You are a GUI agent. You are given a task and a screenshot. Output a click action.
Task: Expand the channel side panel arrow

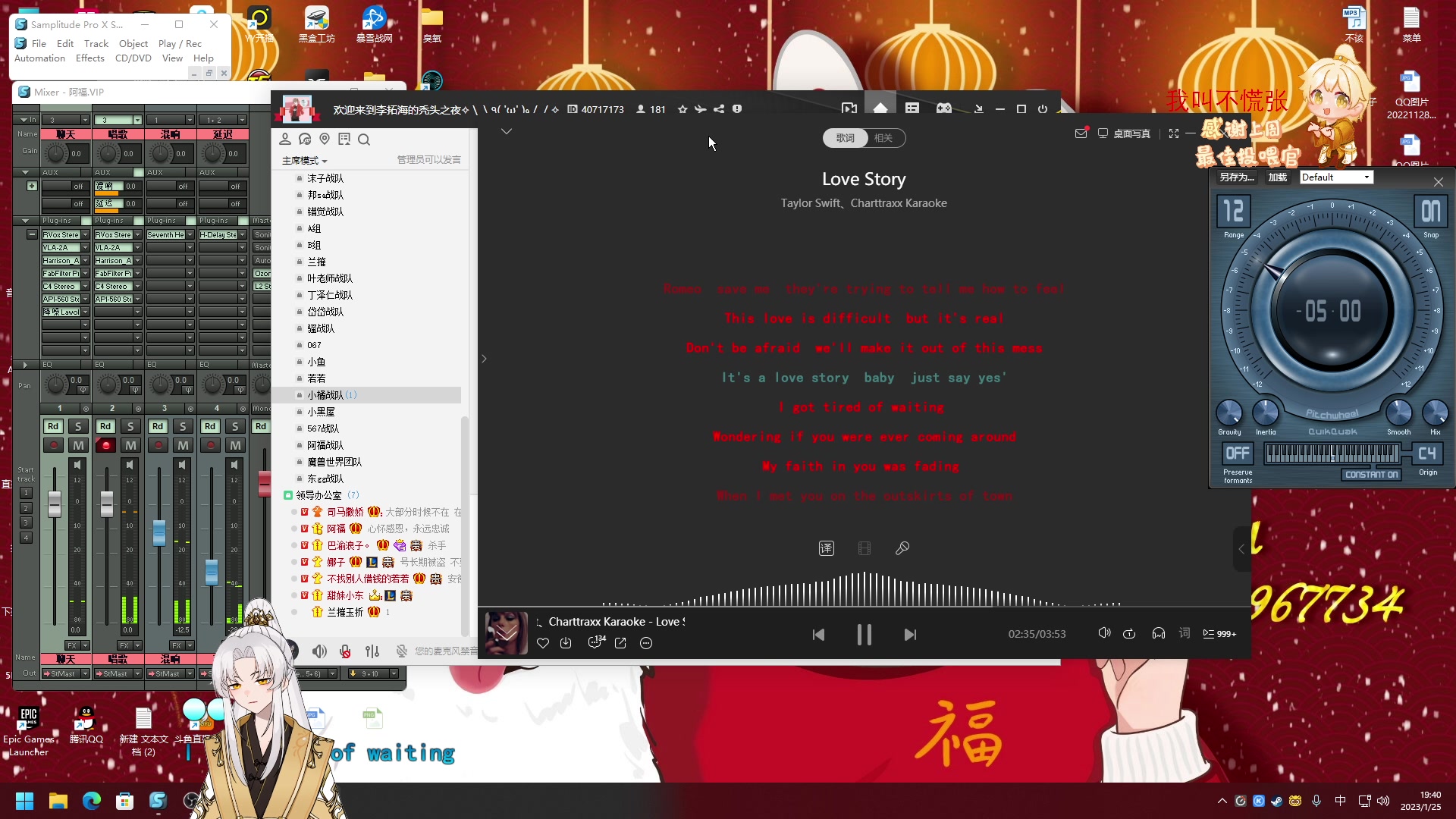coord(484,359)
